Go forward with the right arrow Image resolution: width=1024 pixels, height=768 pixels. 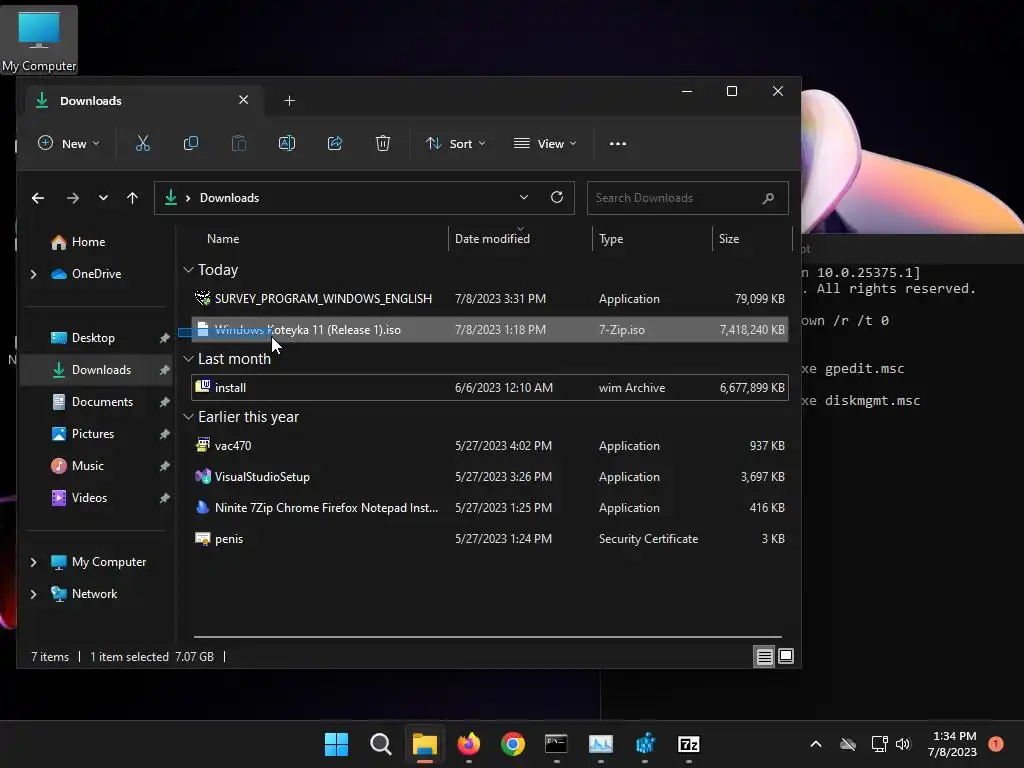[72, 198]
